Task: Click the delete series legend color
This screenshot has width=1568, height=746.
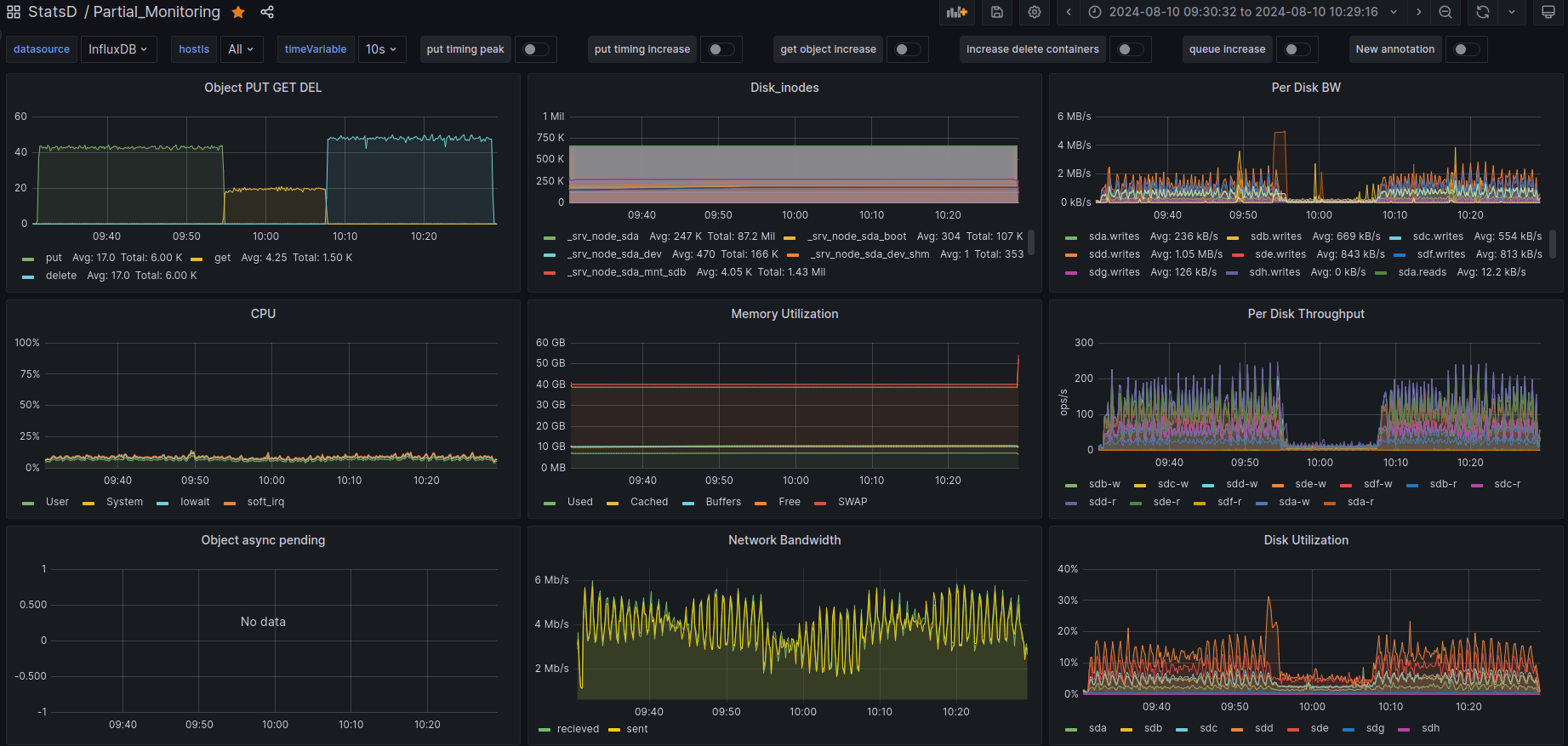Action: [x=28, y=276]
